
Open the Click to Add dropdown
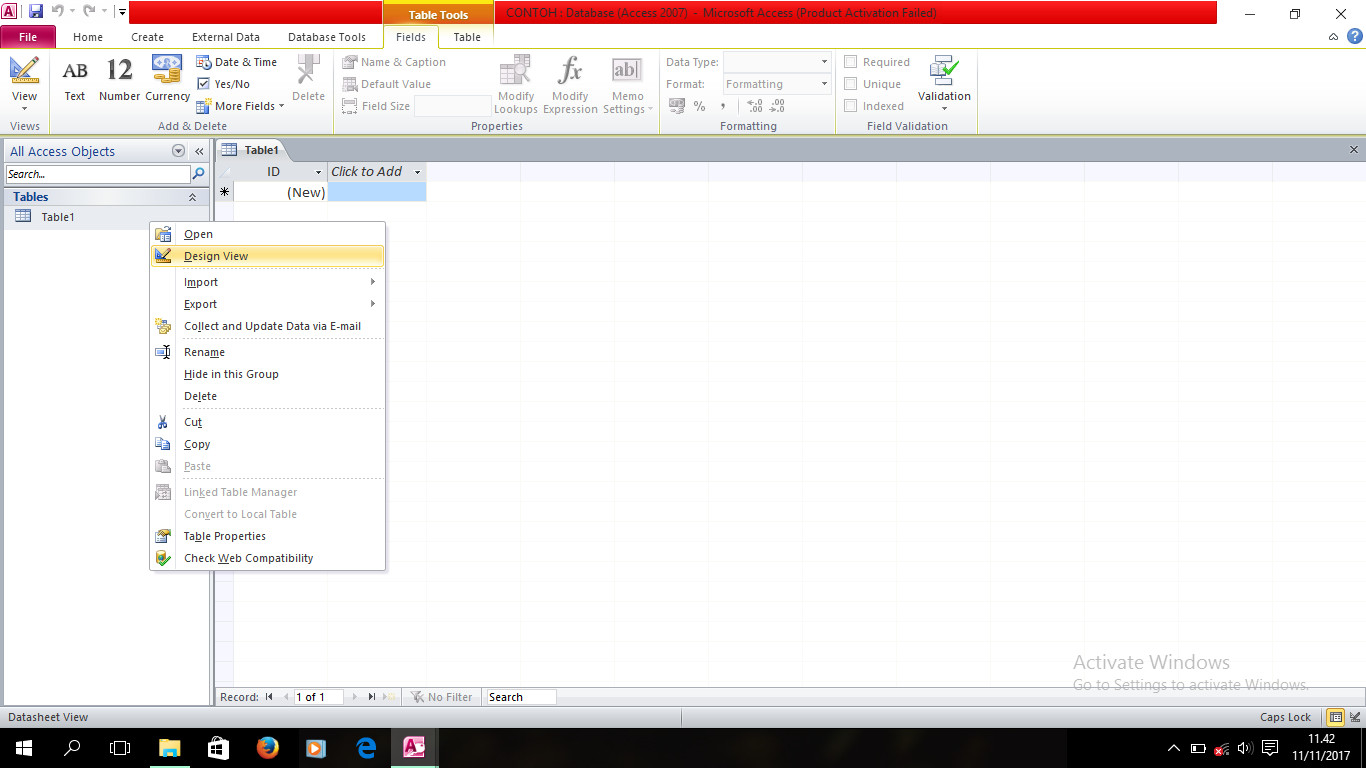pos(420,171)
